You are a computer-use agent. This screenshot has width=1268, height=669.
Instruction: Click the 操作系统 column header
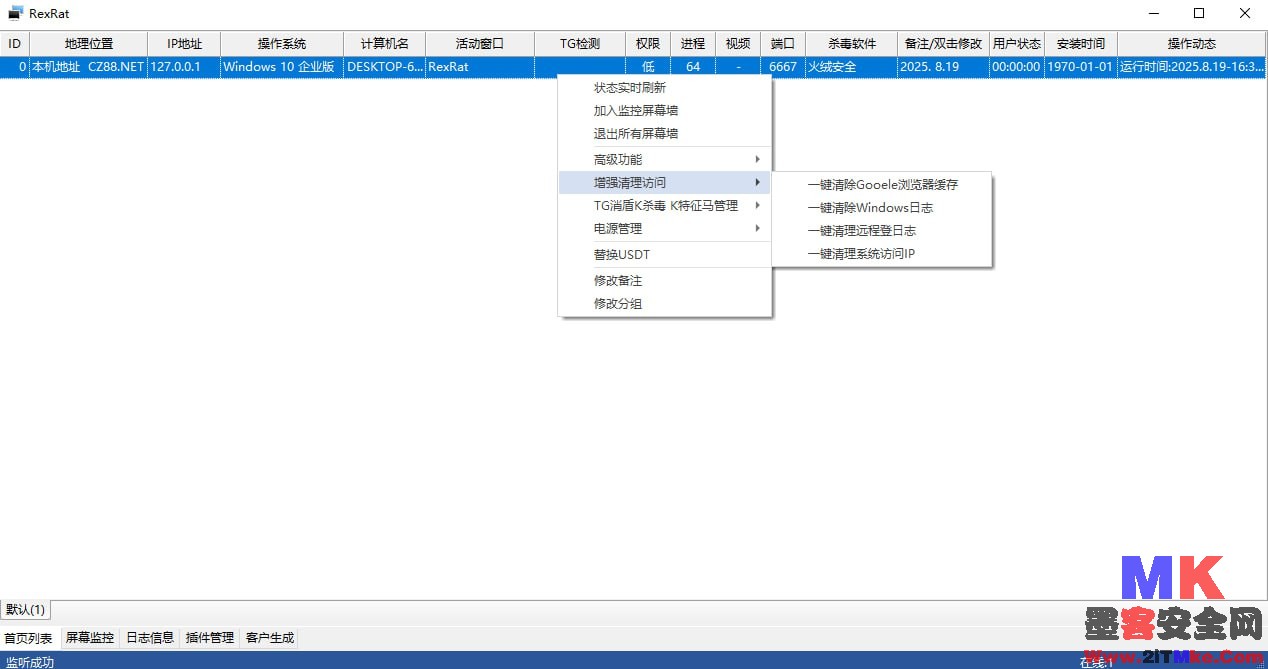click(282, 44)
